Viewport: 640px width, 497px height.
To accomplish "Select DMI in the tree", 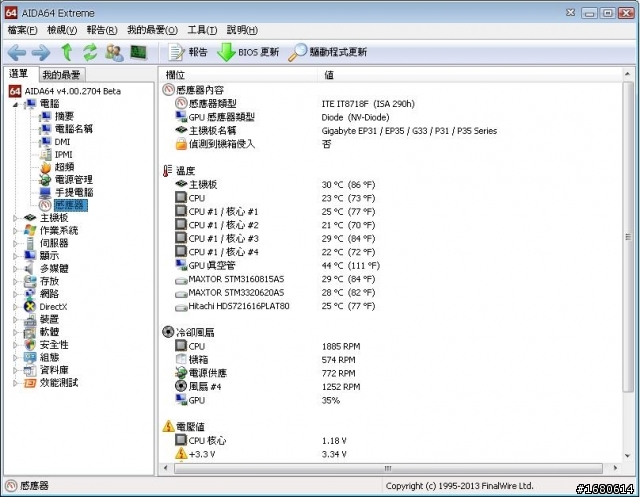I will pos(62,142).
